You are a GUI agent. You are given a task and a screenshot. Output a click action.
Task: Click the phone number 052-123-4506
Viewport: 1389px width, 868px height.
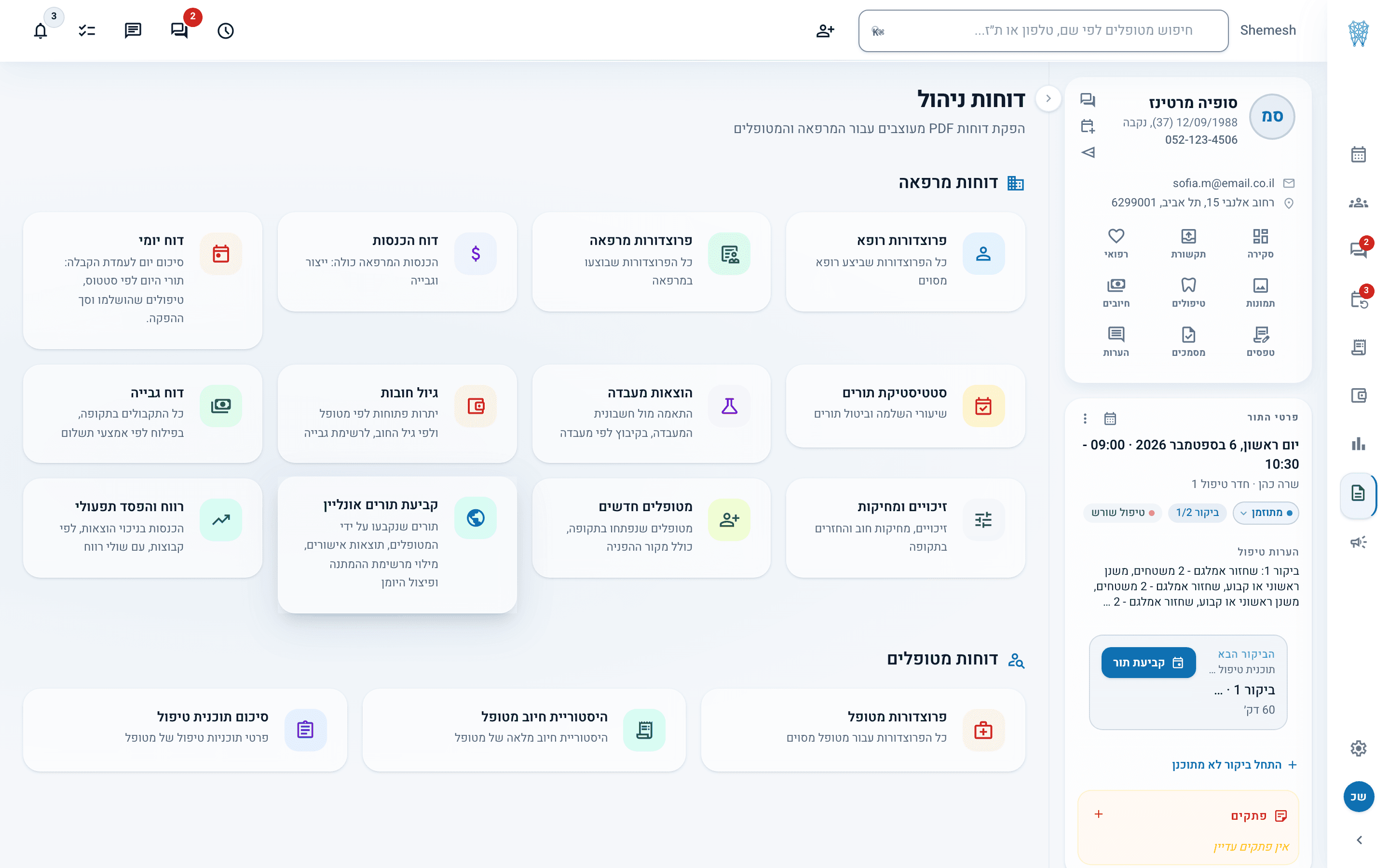(x=1201, y=139)
